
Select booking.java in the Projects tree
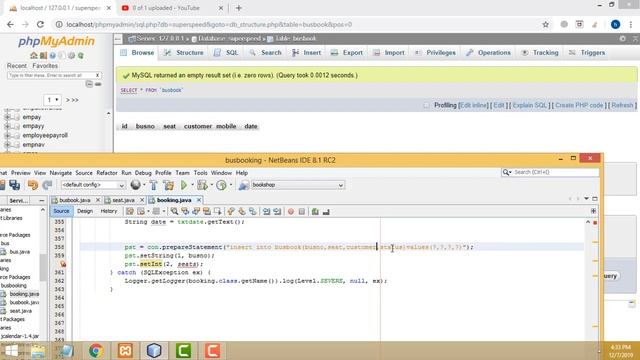tap(24, 294)
